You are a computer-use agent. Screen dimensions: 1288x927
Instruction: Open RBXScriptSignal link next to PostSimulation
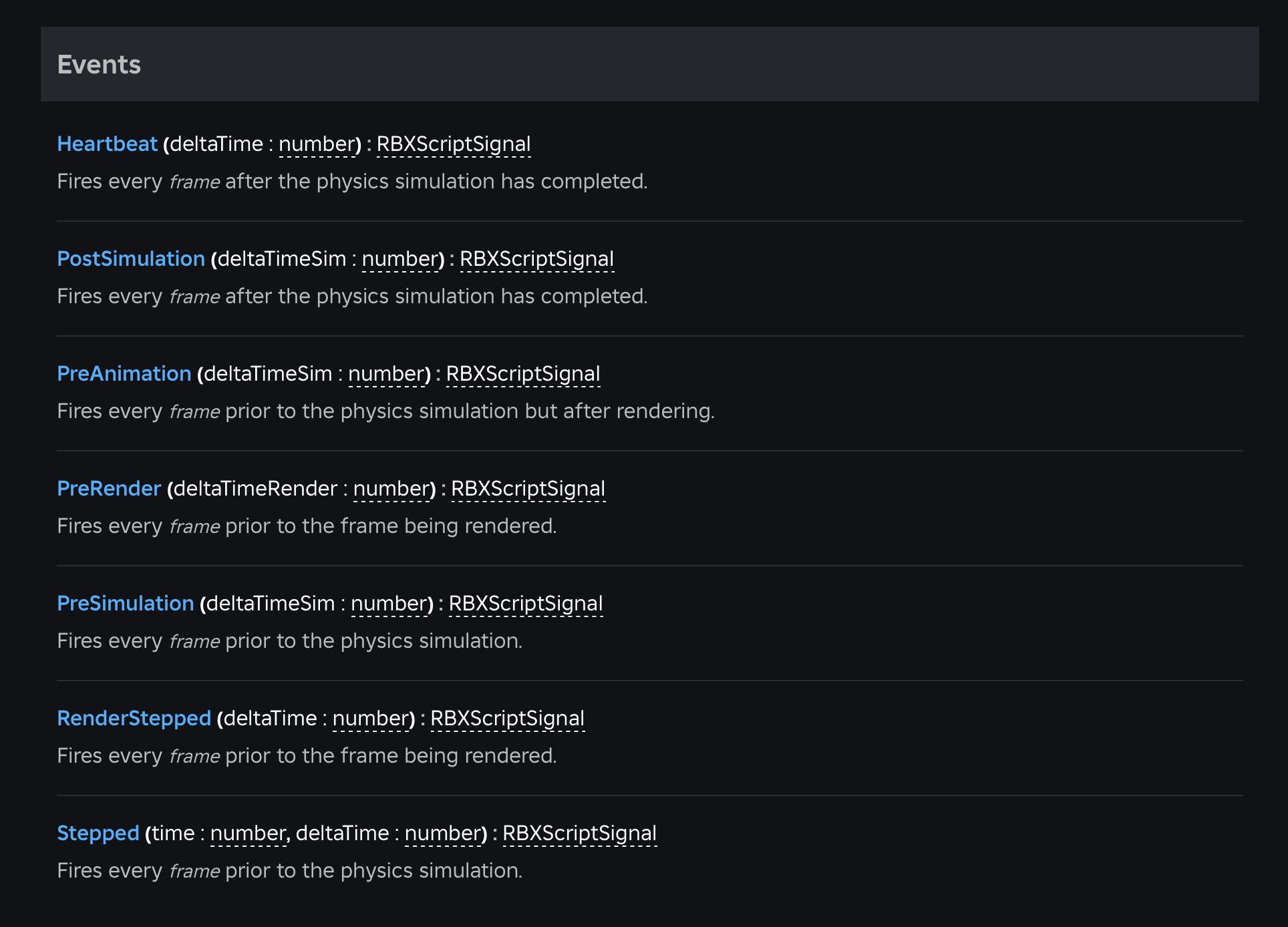tap(536, 259)
